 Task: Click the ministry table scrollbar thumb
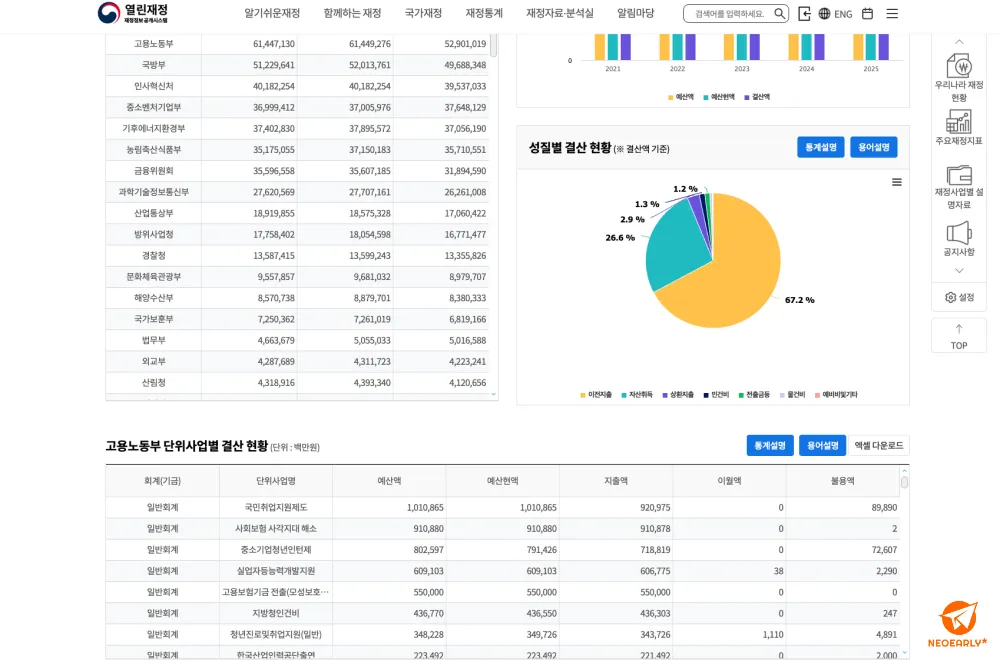pos(494,45)
